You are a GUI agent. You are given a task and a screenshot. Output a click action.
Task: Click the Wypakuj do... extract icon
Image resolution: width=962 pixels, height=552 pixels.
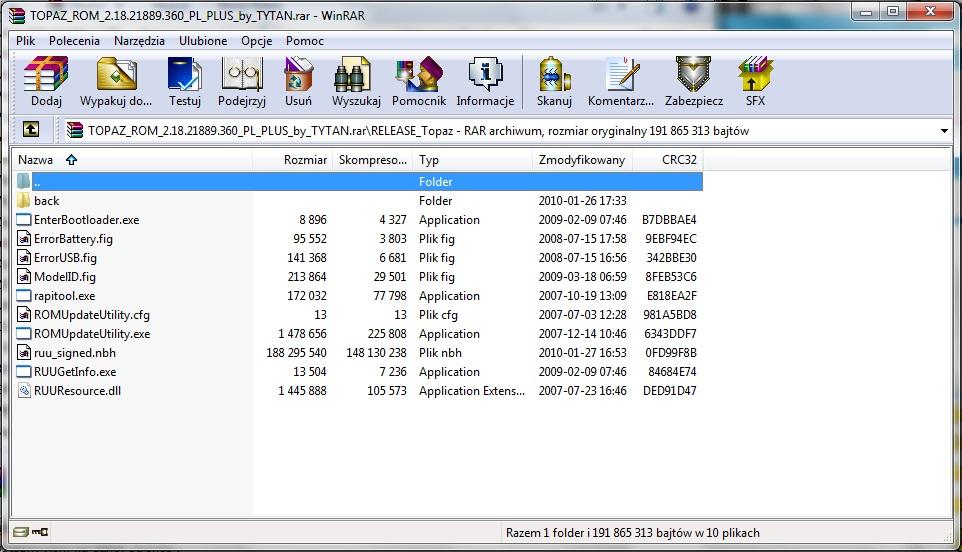point(116,74)
